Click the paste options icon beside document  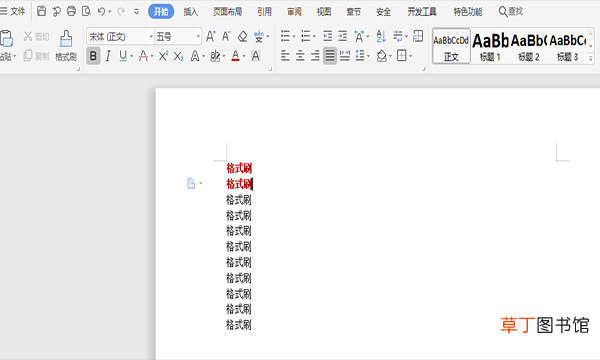[191, 184]
